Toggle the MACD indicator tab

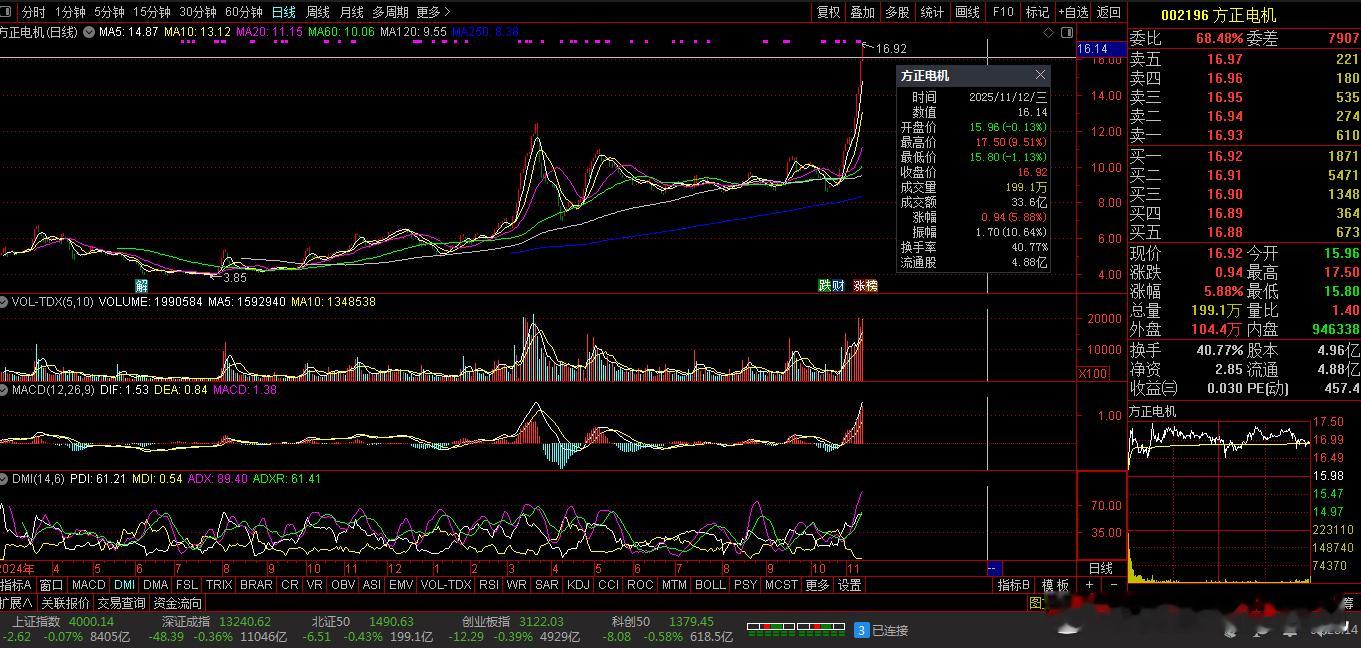88,585
